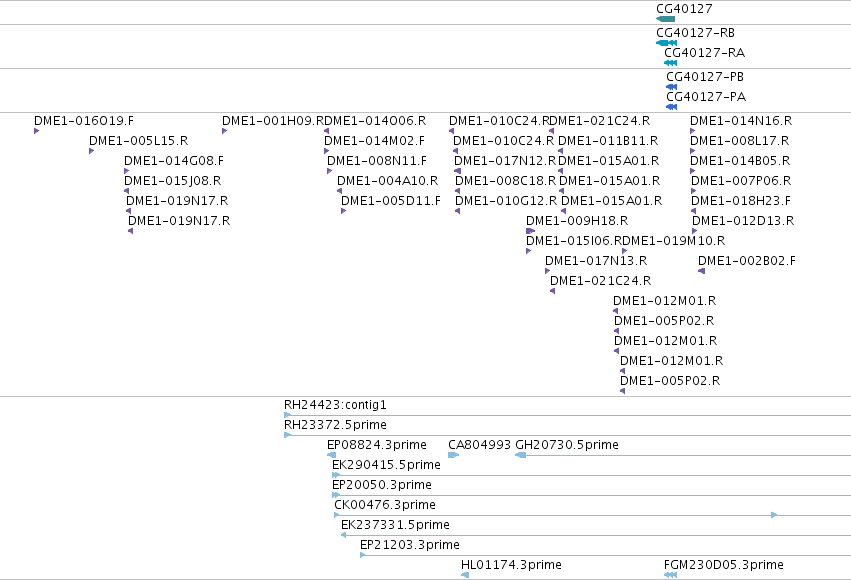Screen dimensions: 851x580
Task: Click the arrow glyph under DME1-017N13.R
Action: click(548, 271)
